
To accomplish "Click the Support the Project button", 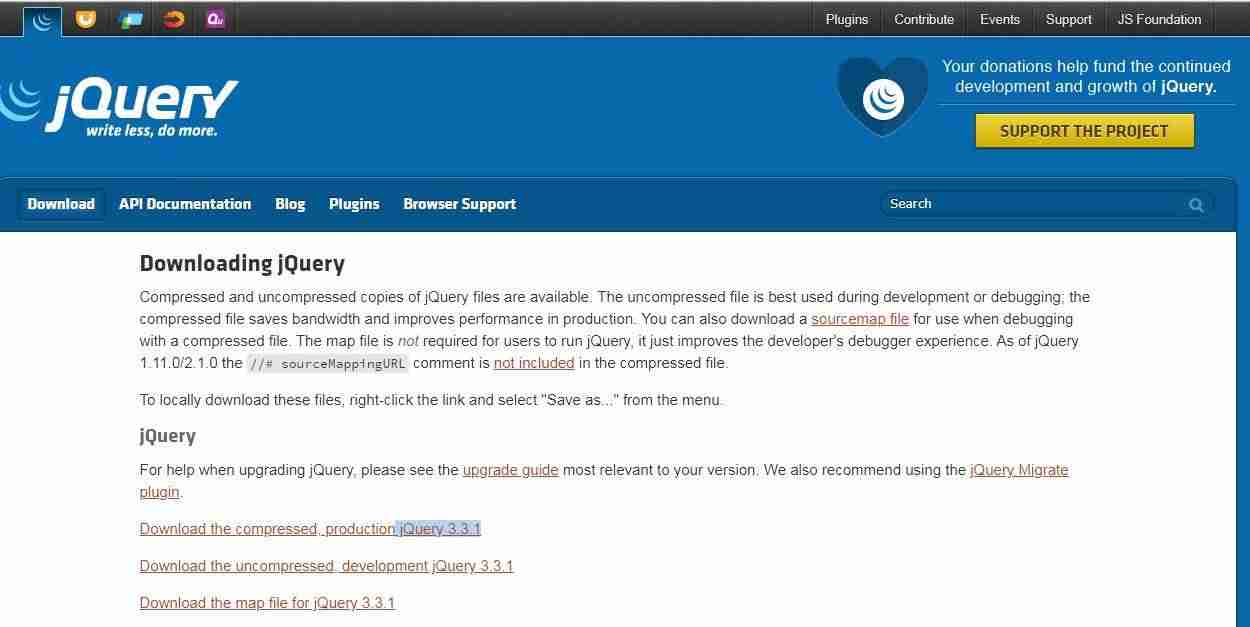I will [1084, 131].
